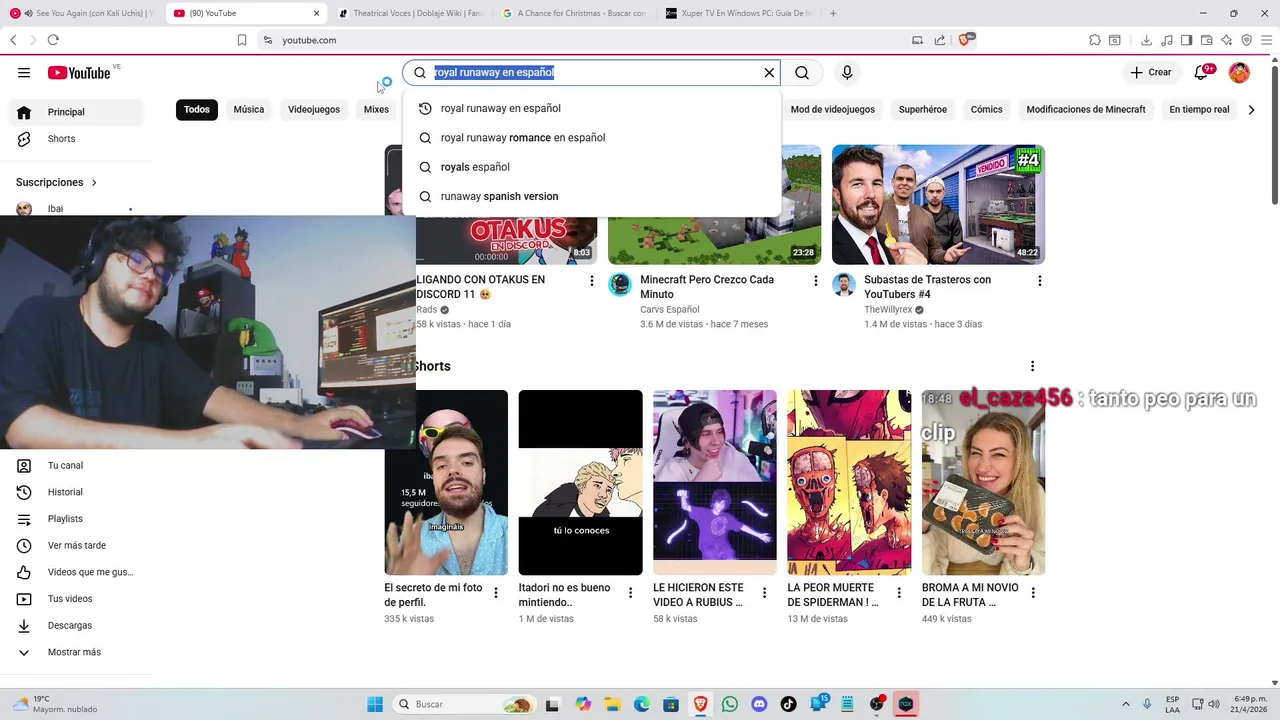1280x720 pixels.
Task: Open the Shorts section three-dot menu
Action: tap(1032, 366)
